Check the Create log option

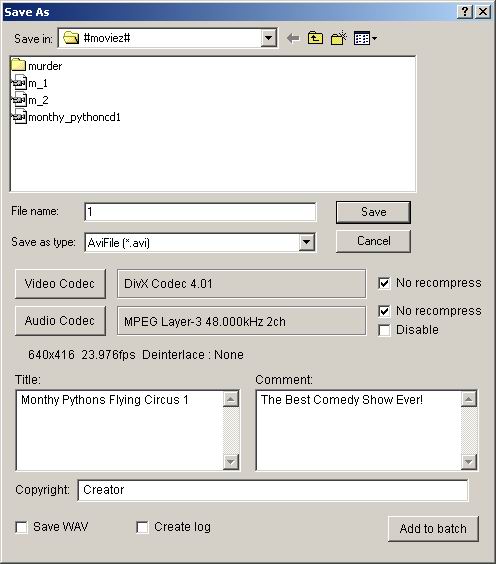(x=142, y=527)
